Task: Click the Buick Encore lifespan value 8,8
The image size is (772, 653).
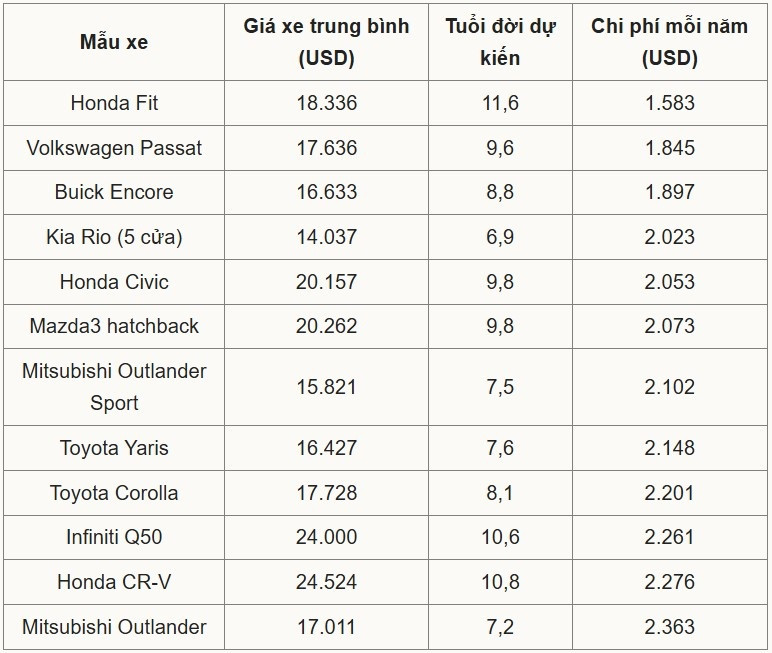Action: click(x=499, y=192)
